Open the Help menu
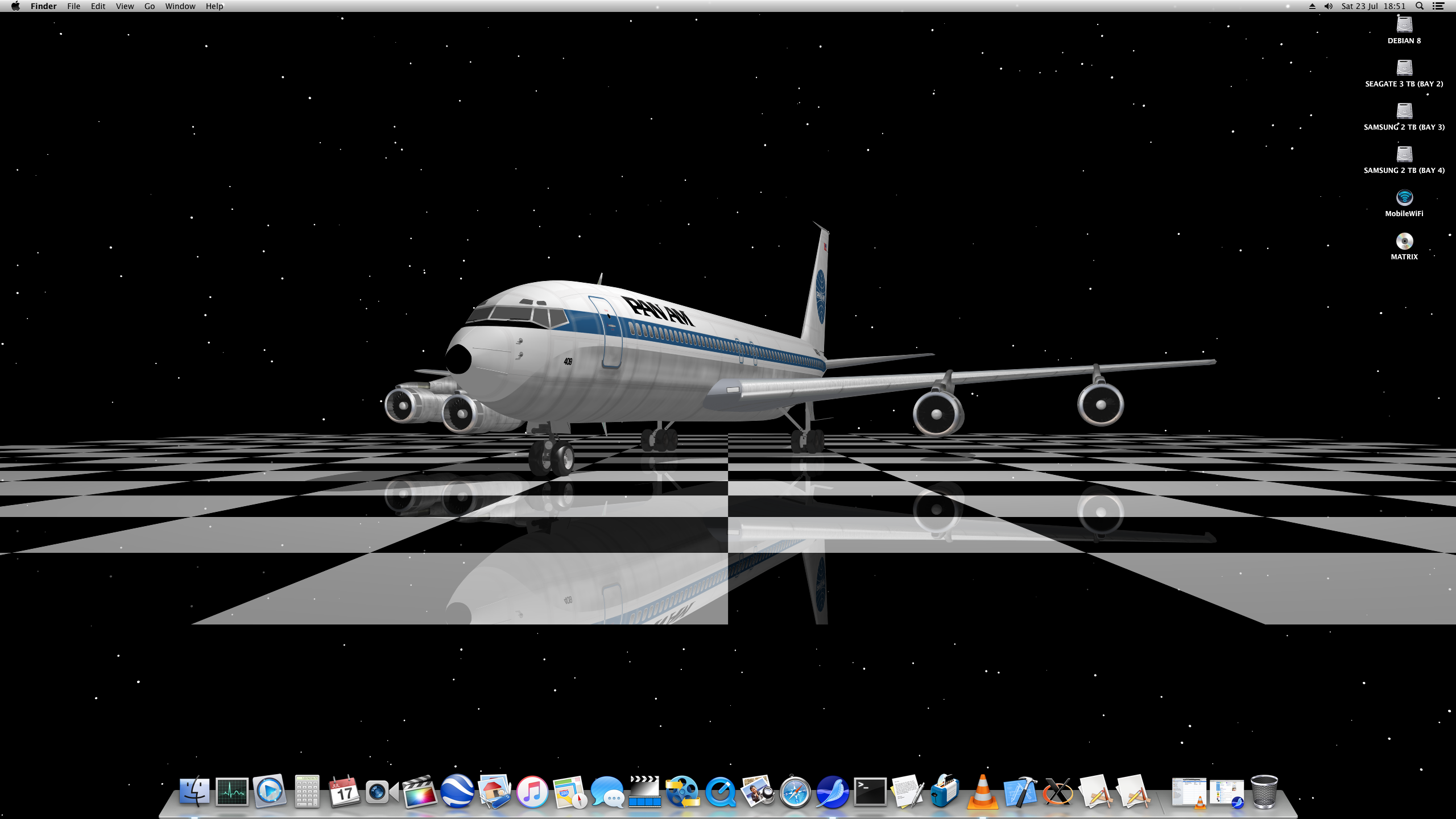1456x819 pixels. (x=214, y=6)
